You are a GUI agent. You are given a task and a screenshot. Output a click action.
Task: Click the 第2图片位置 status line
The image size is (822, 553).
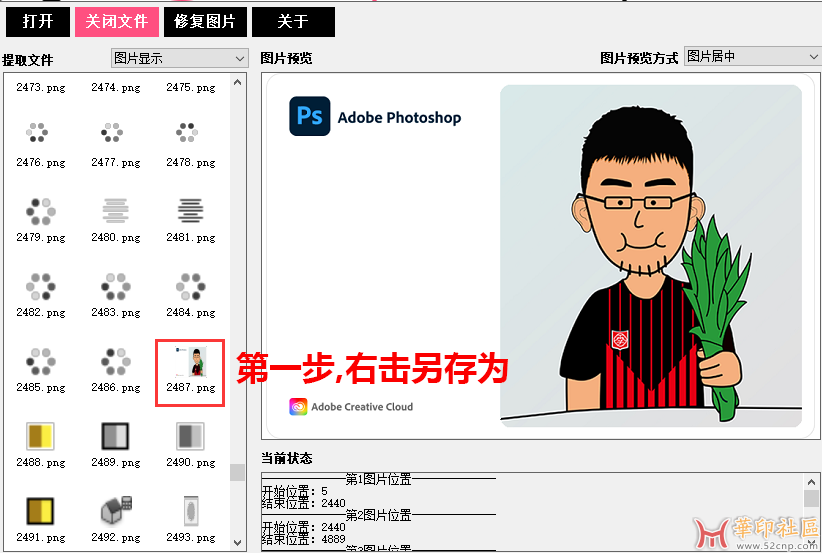pos(378,515)
